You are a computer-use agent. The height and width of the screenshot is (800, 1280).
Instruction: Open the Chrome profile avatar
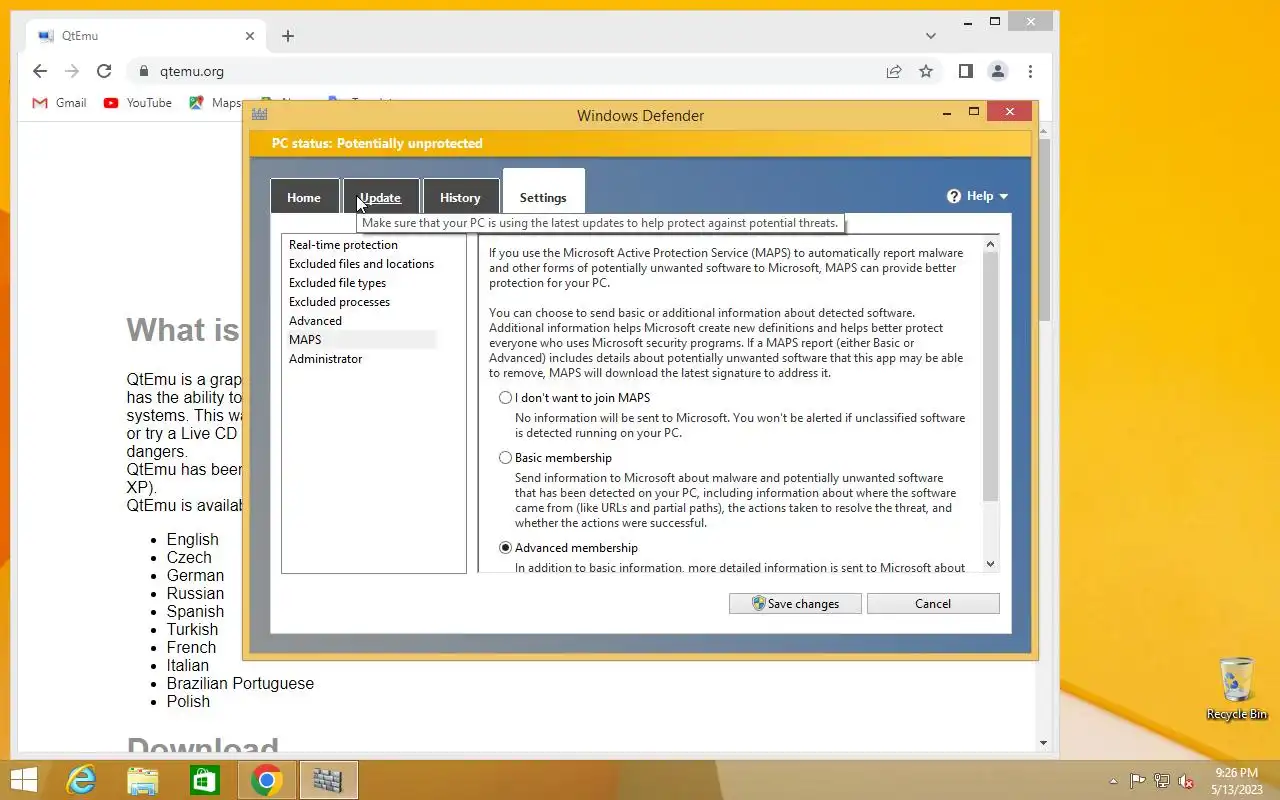[x=997, y=71]
